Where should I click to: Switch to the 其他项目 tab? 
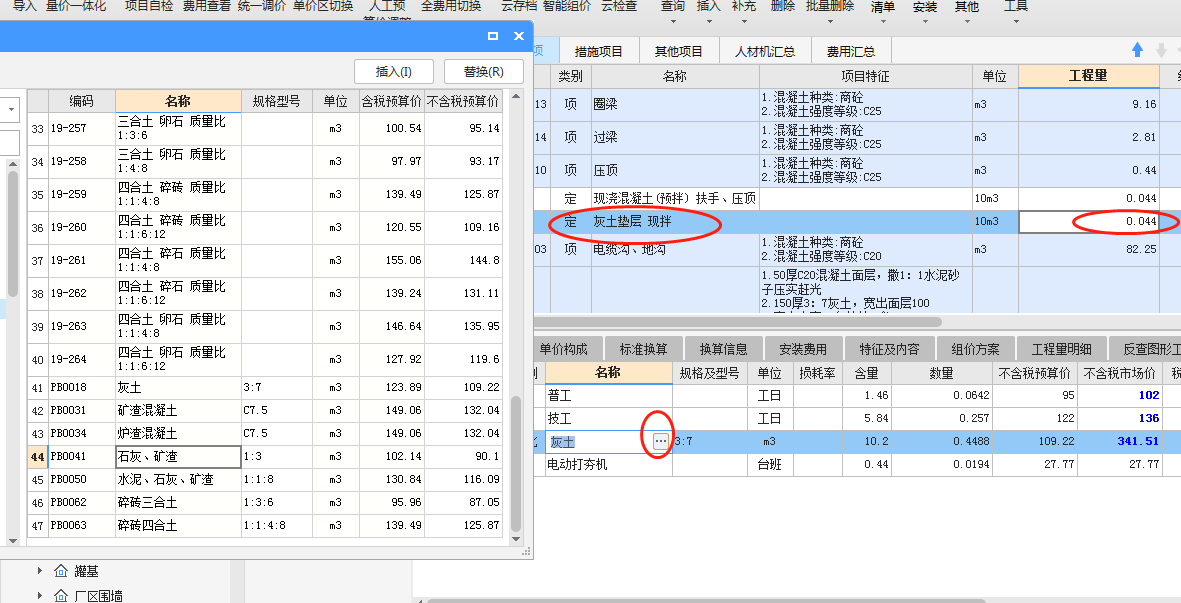click(679, 51)
